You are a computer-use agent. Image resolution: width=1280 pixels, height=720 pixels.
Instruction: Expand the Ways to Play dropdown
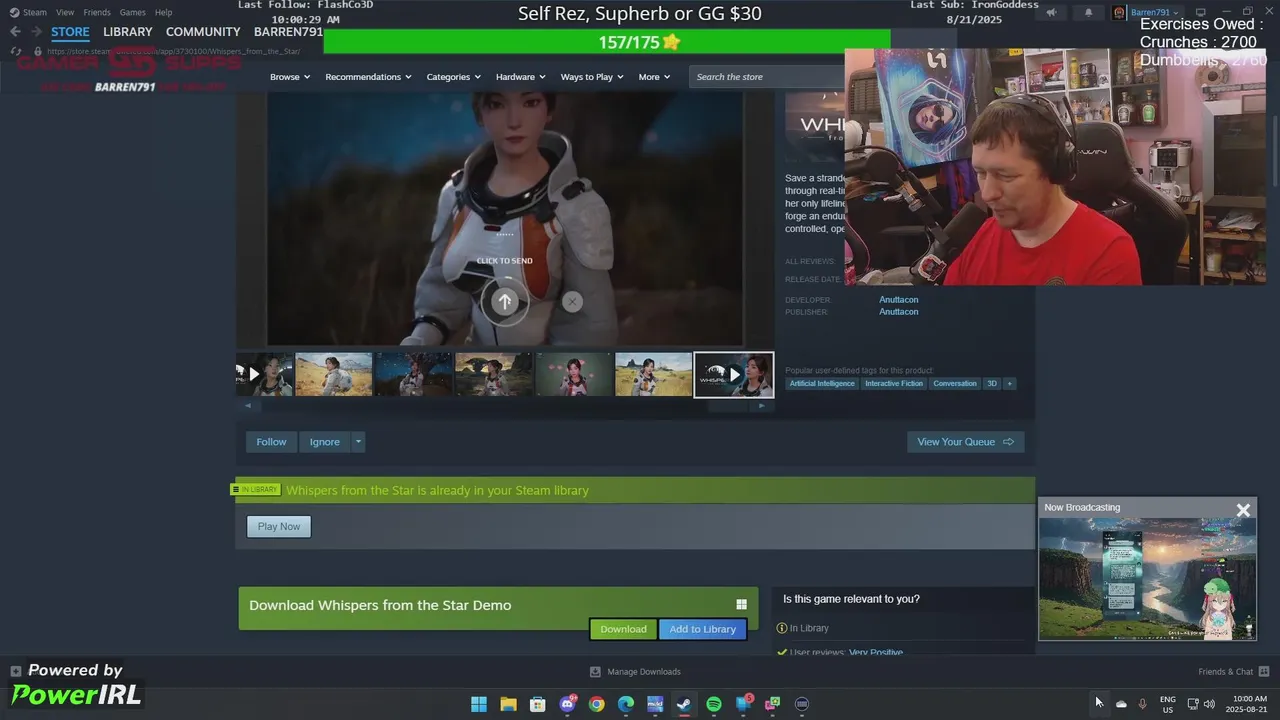coord(592,77)
